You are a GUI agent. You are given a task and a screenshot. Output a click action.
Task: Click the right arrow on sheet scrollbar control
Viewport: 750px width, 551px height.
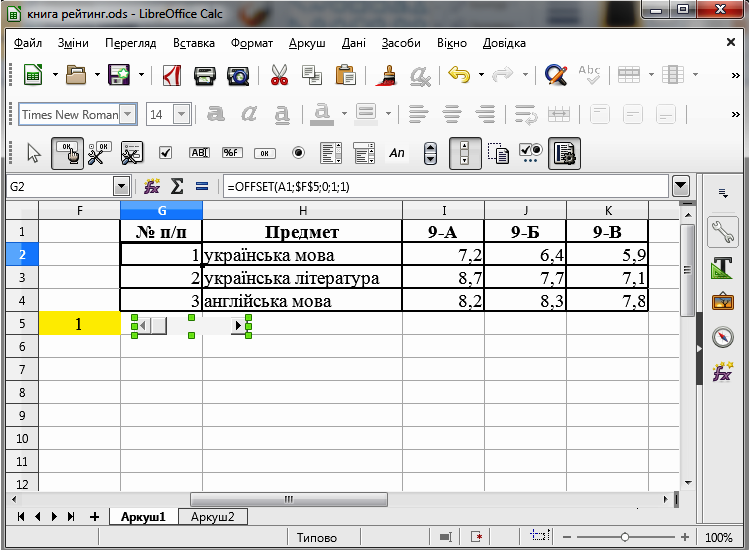(x=238, y=326)
